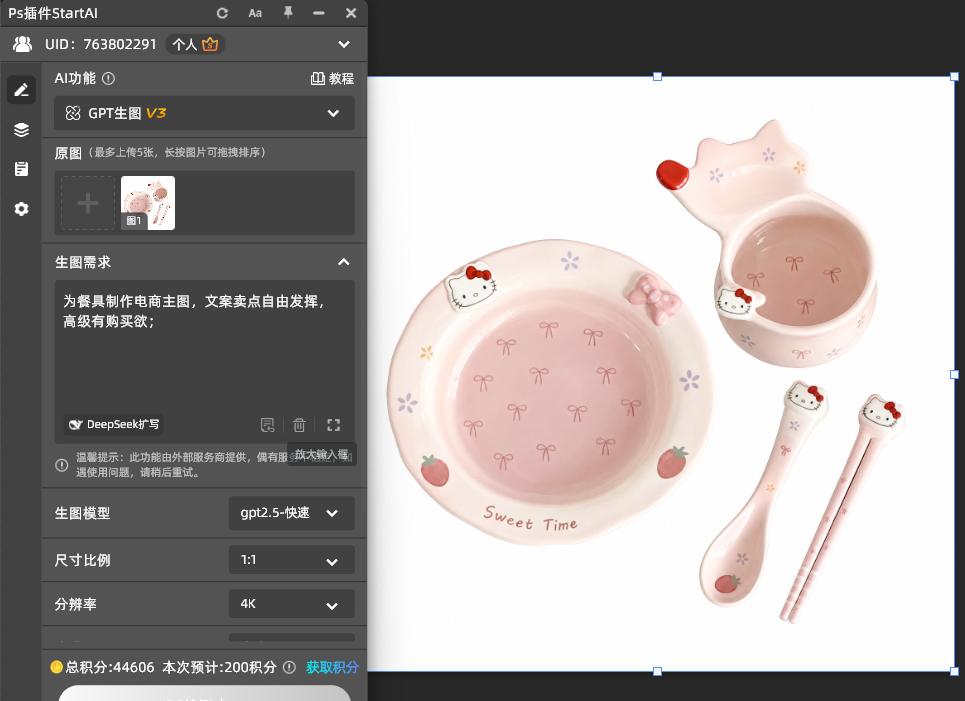Click the gold coin icon by 总积分

56,667
